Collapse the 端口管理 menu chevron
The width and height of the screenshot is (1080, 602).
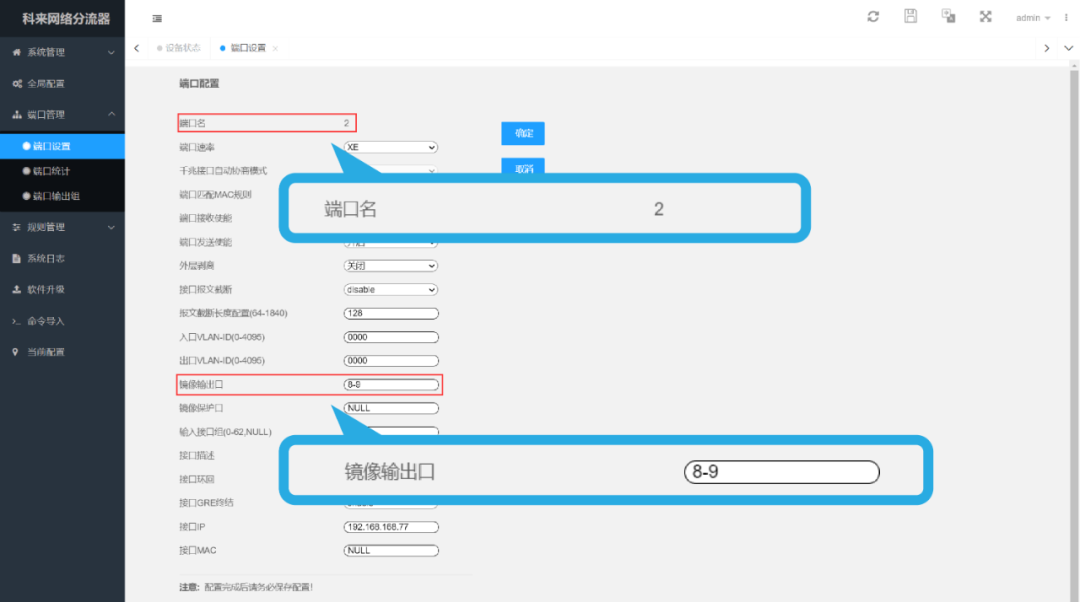point(111,114)
